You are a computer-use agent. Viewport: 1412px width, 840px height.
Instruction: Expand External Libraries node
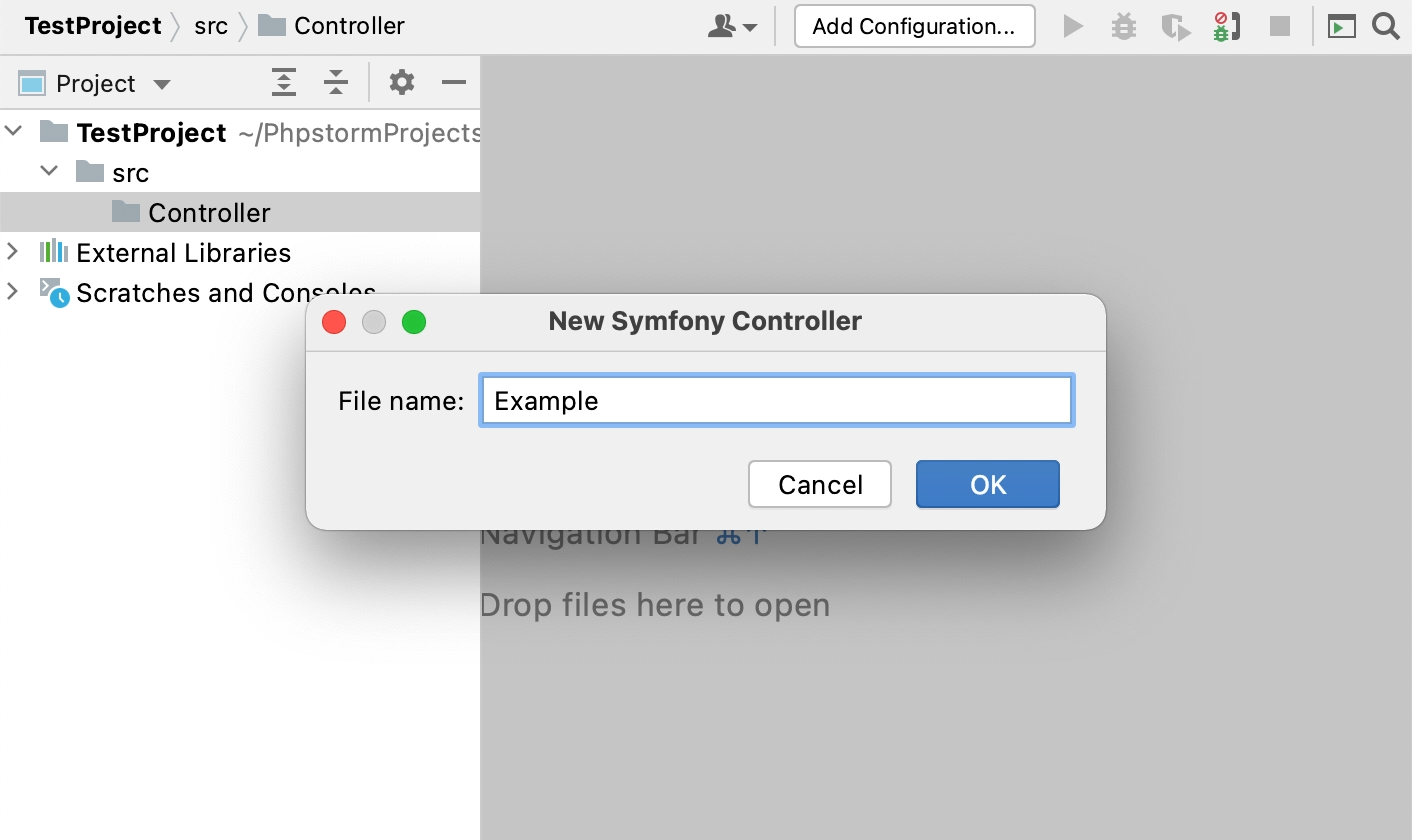pos(12,251)
